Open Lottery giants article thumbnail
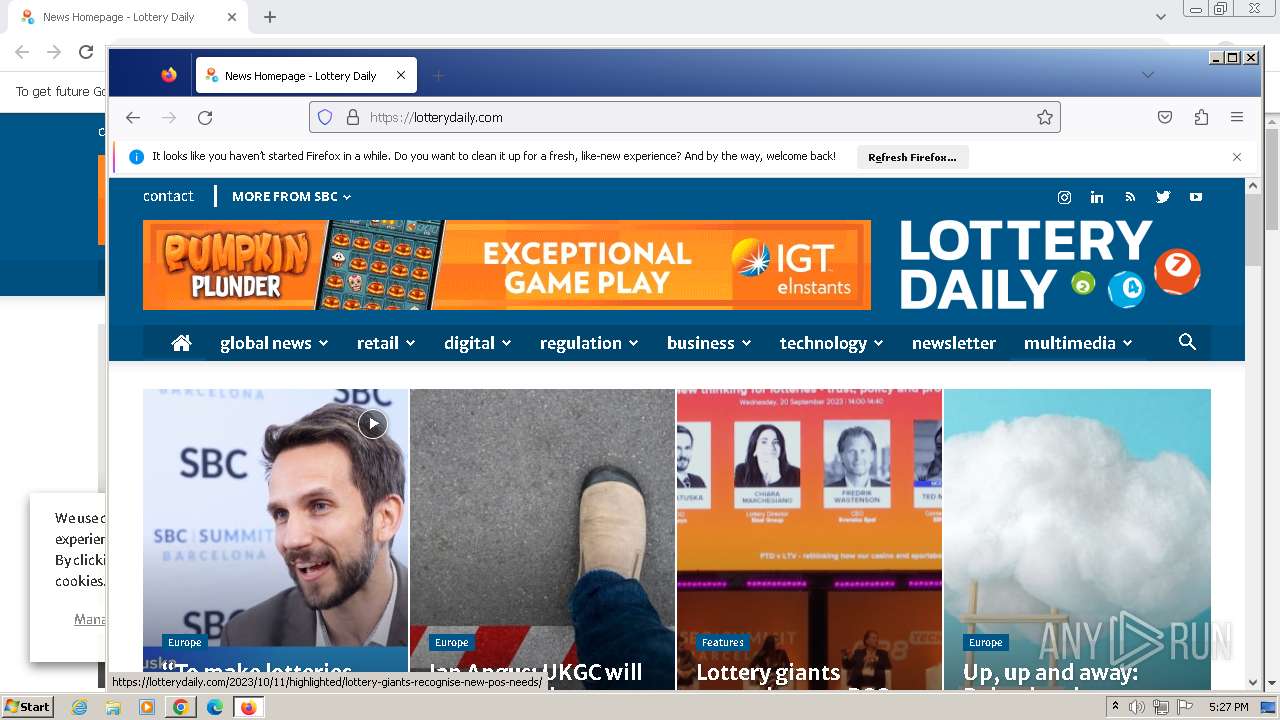The width and height of the screenshot is (1280, 720). click(810, 539)
